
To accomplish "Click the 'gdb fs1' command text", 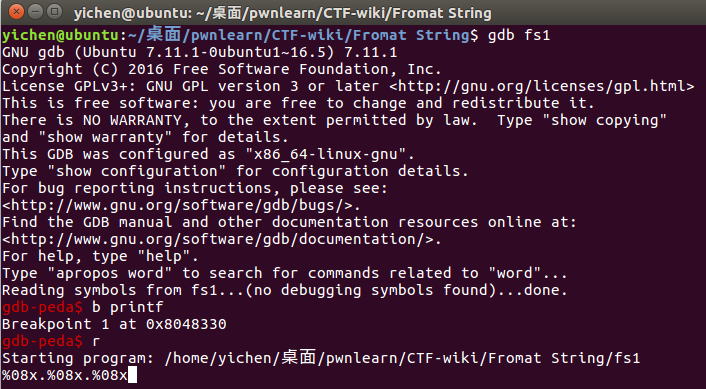I will tap(519, 35).
